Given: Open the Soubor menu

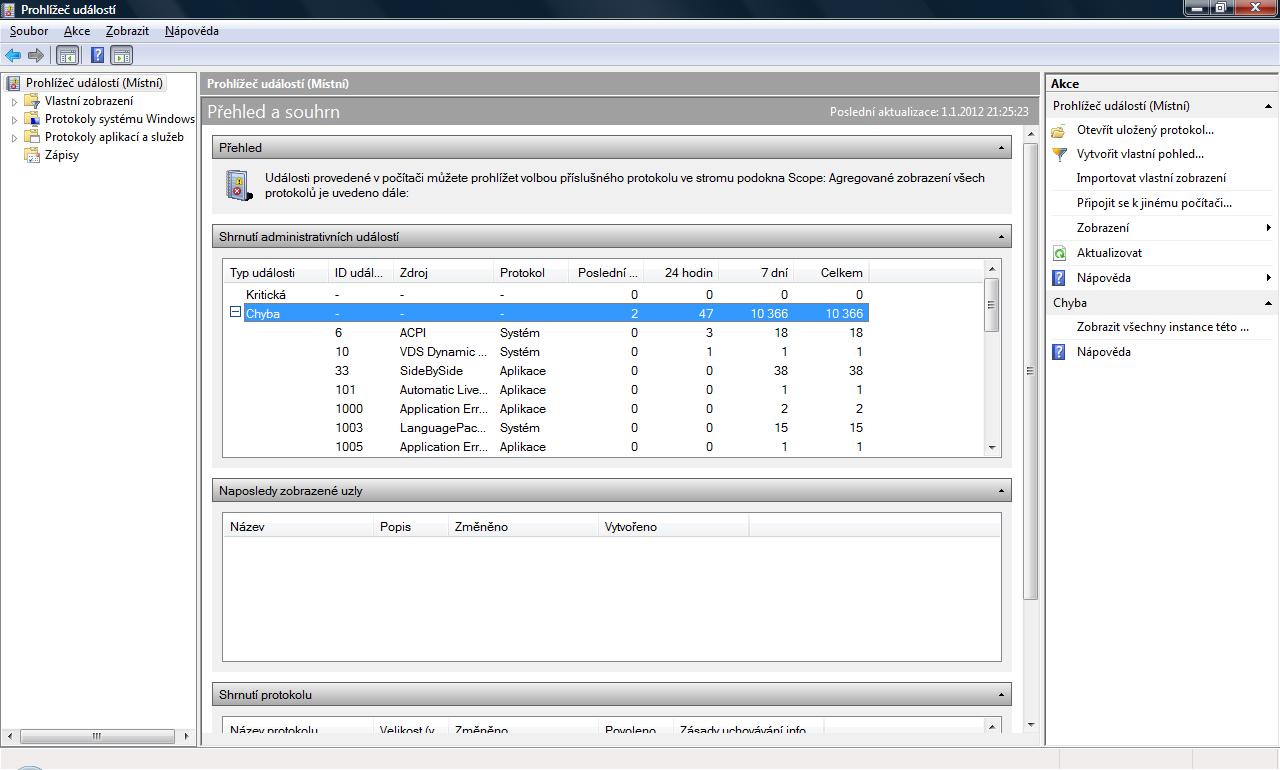Looking at the screenshot, I should point(29,31).
